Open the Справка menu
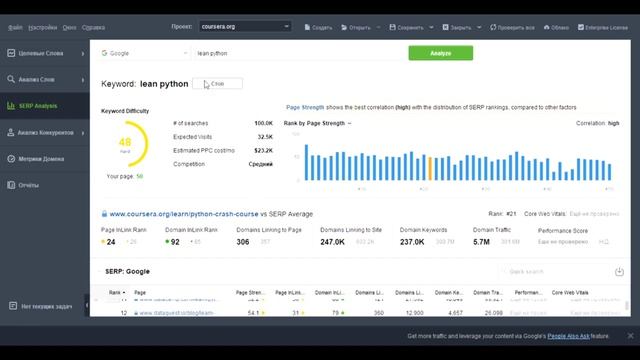 click(93, 27)
